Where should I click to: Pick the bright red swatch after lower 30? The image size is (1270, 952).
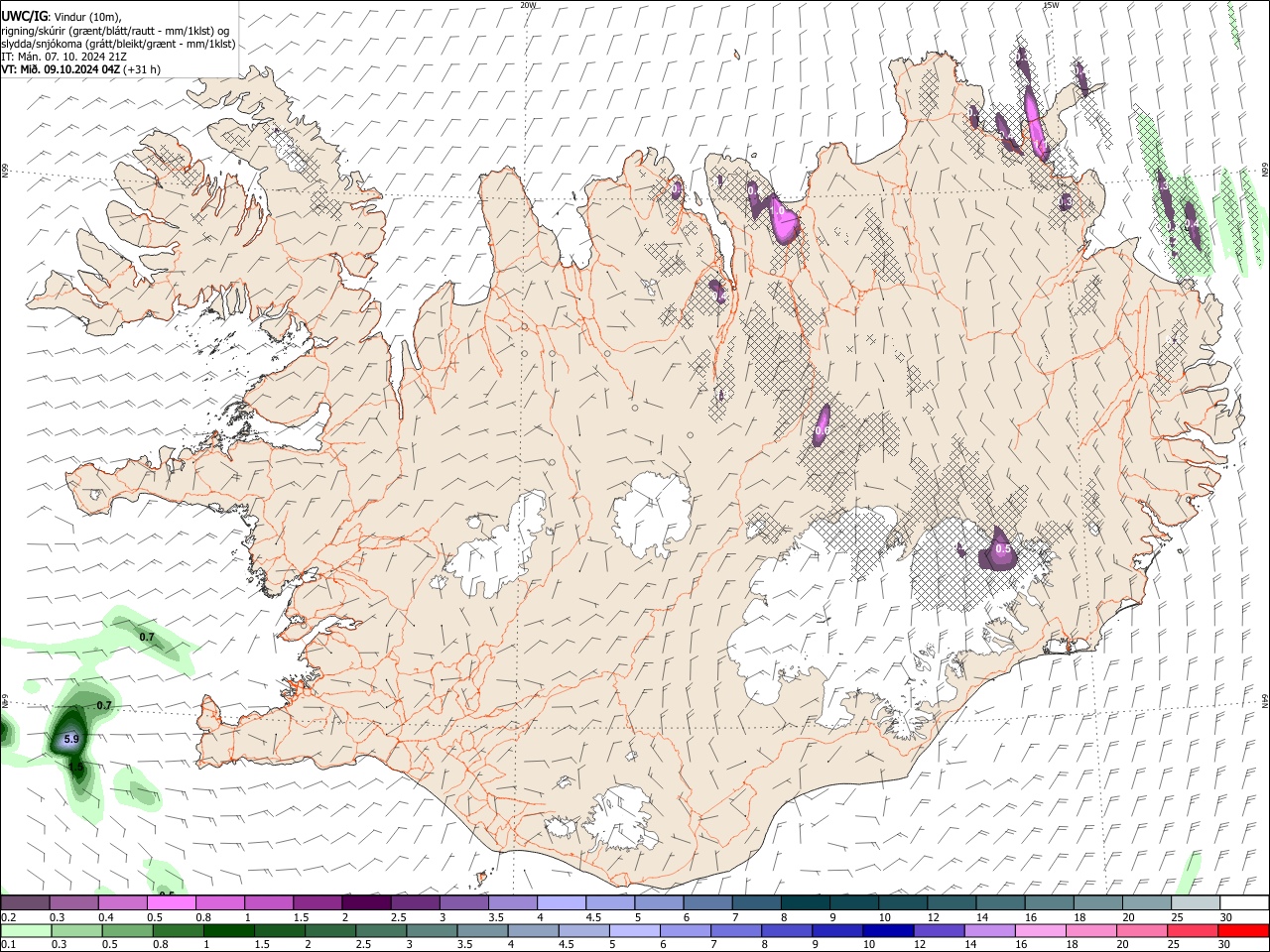point(1244,930)
